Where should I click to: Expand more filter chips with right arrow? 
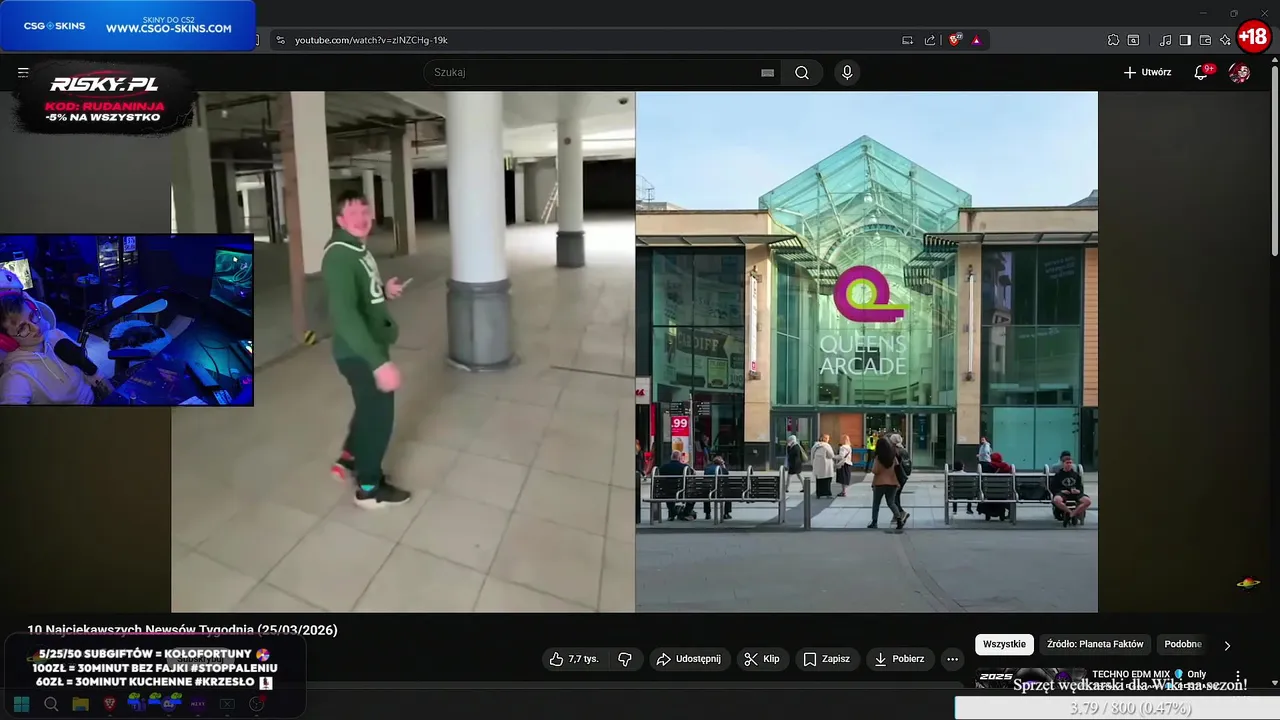click(x=1227, y=645)
